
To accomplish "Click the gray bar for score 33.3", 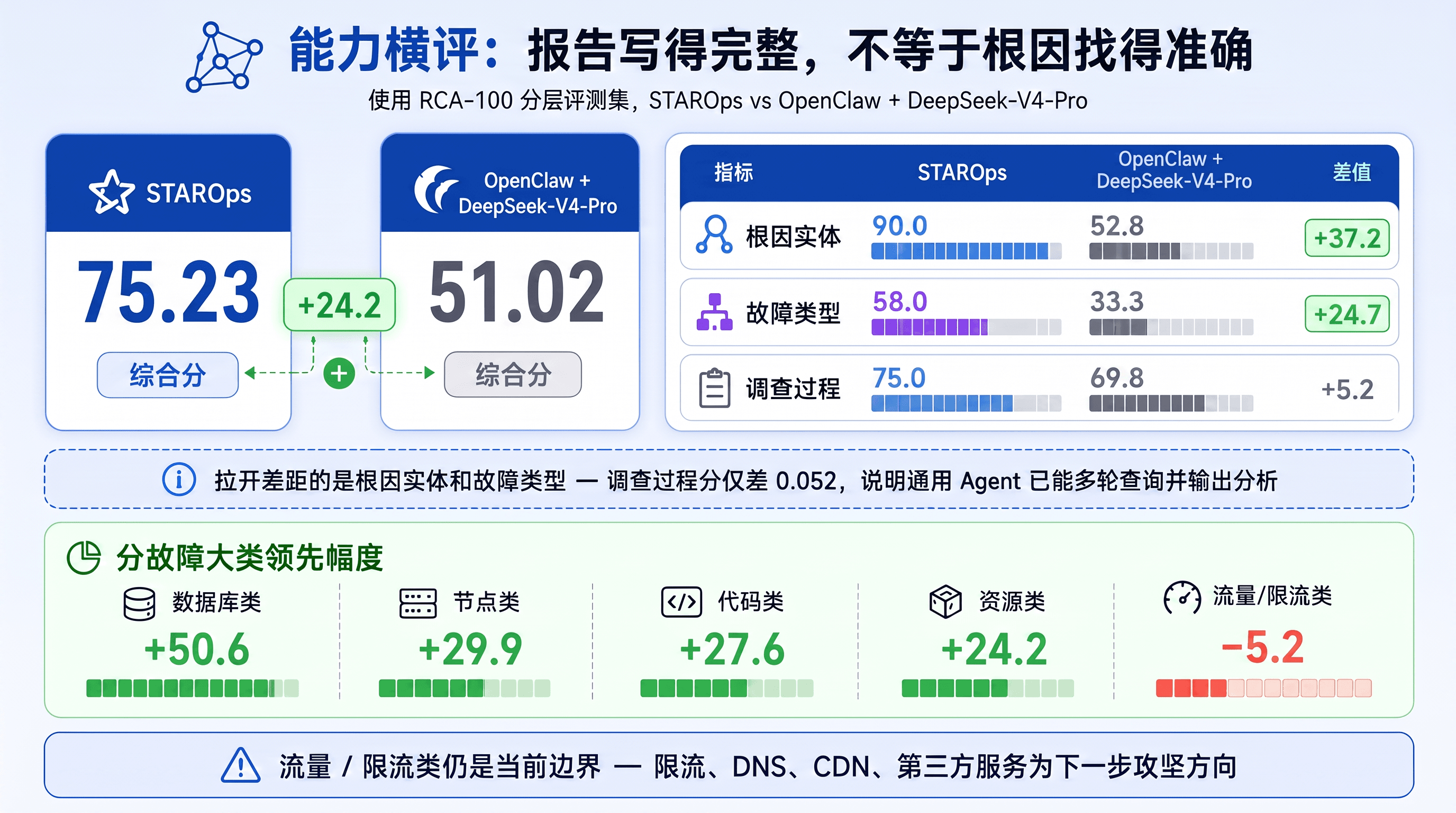I will (1171, 327).
